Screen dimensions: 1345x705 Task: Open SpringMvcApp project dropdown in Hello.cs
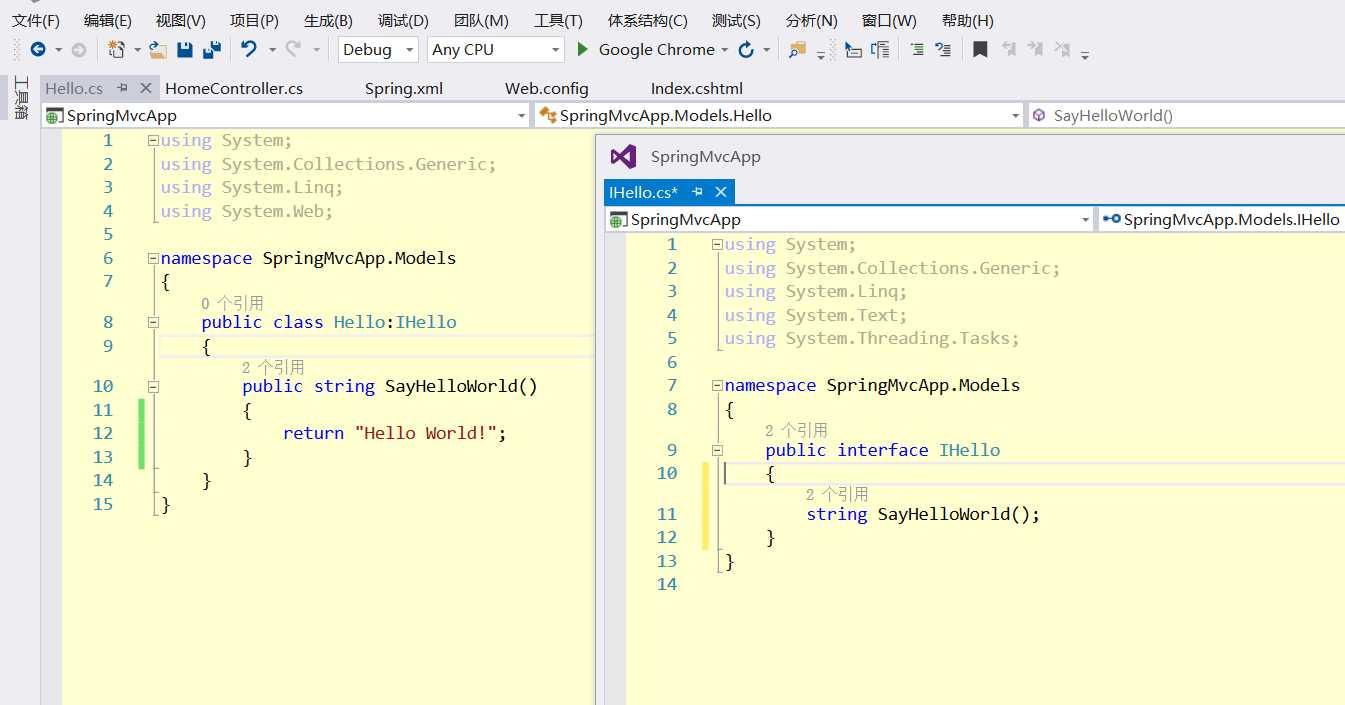286,115
